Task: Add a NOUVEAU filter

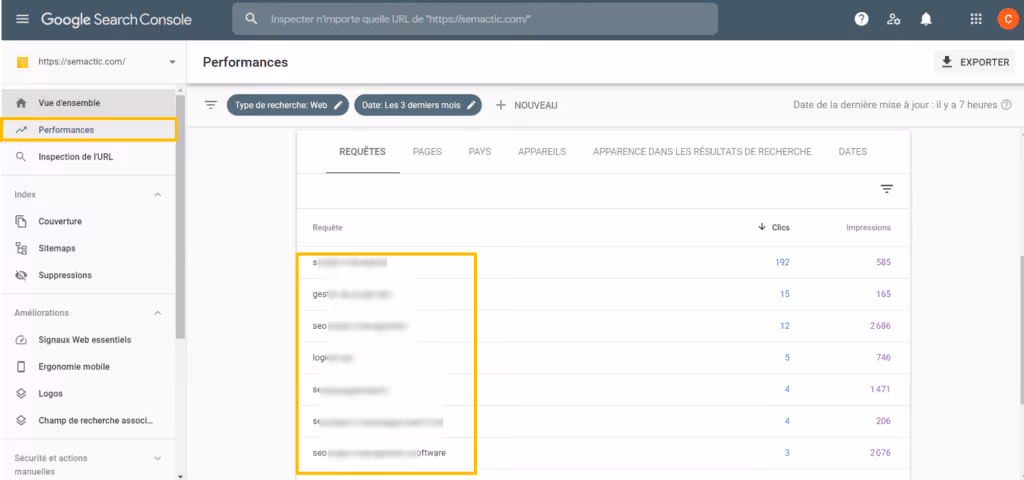Action: [x=526, y=105]
